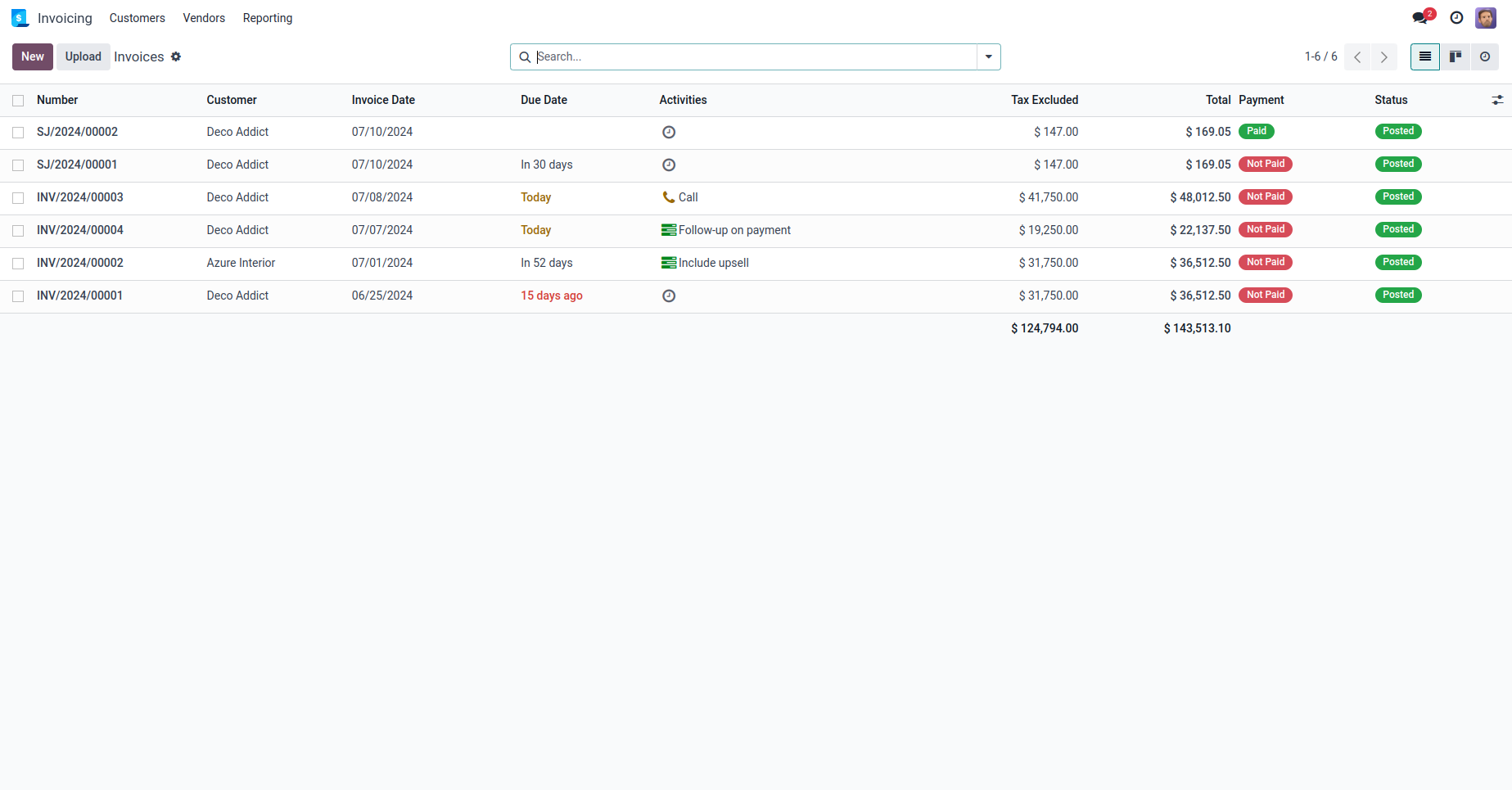Click activity clock icon for INV/2024/00001

[669, 296]
